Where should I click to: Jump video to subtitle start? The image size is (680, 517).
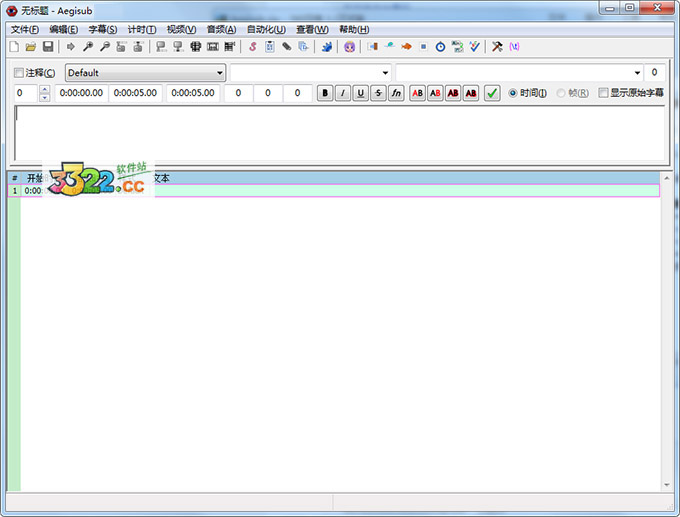(x=121, y=46)
